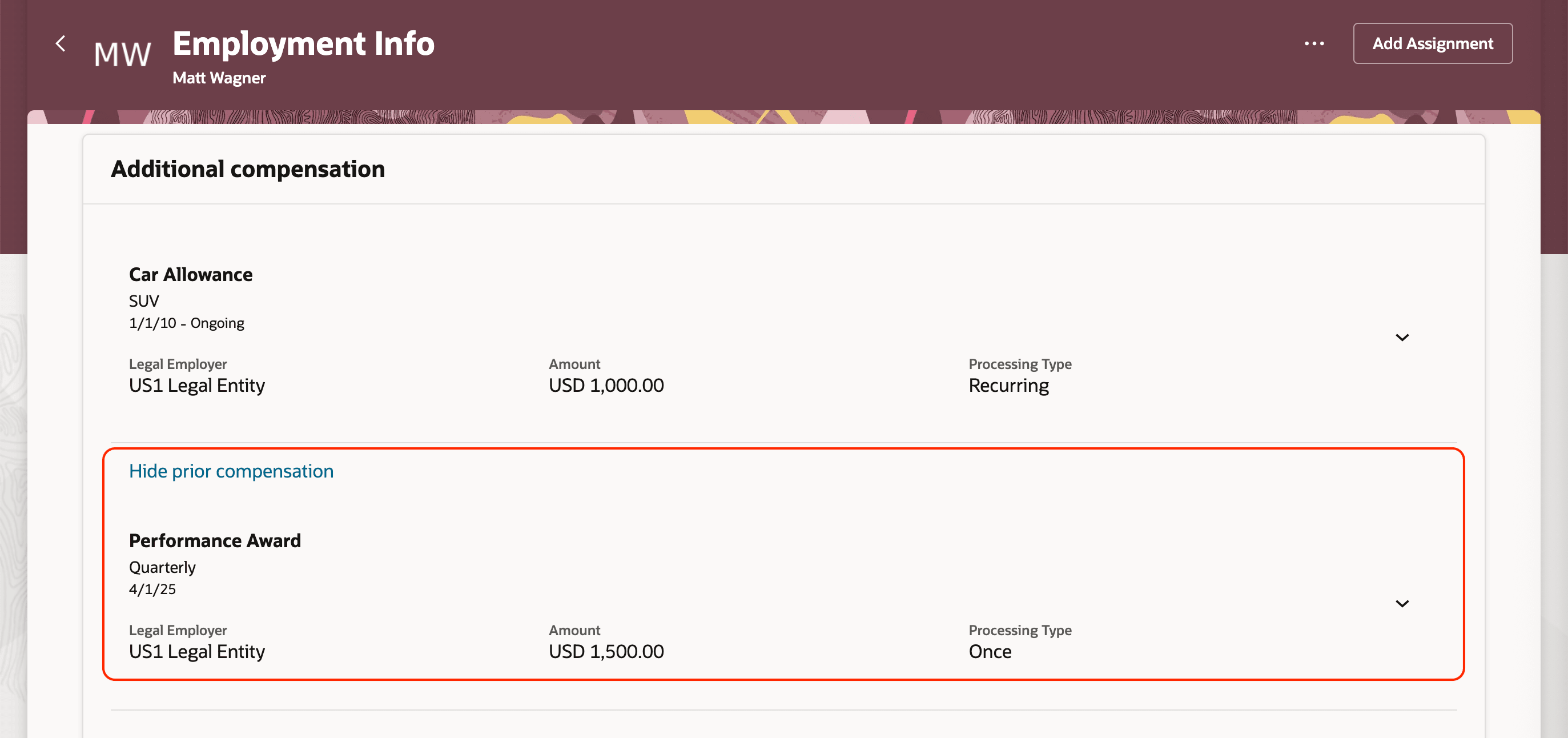
Task: Click the Once processing type value
Action: pos(990,652)
